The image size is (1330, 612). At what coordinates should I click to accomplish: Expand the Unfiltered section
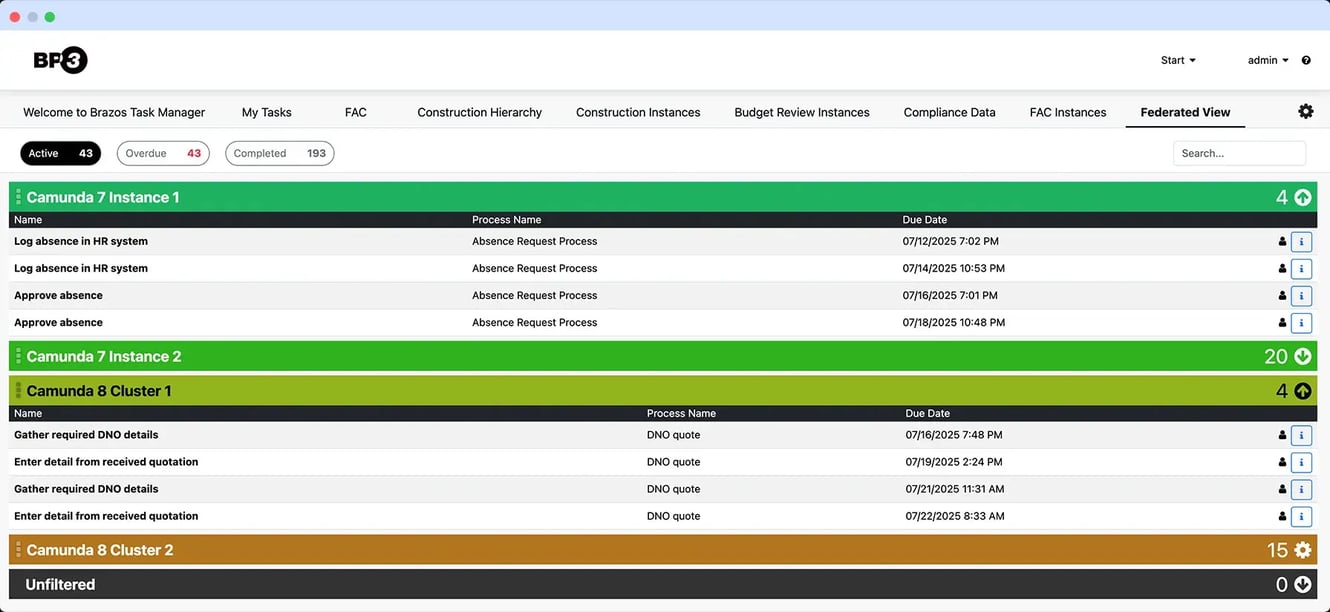pos(1302,585)
